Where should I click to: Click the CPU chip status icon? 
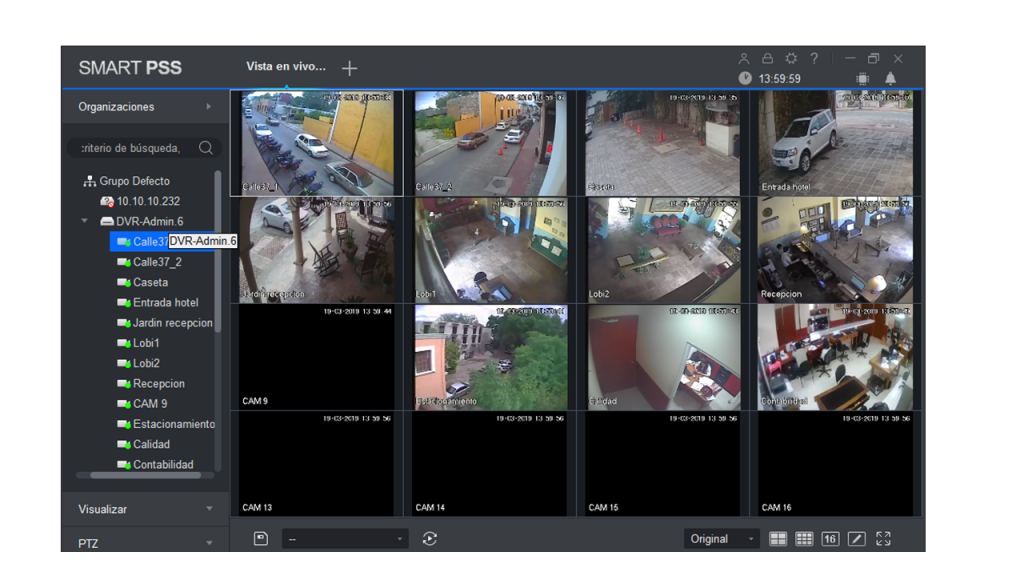863,78
